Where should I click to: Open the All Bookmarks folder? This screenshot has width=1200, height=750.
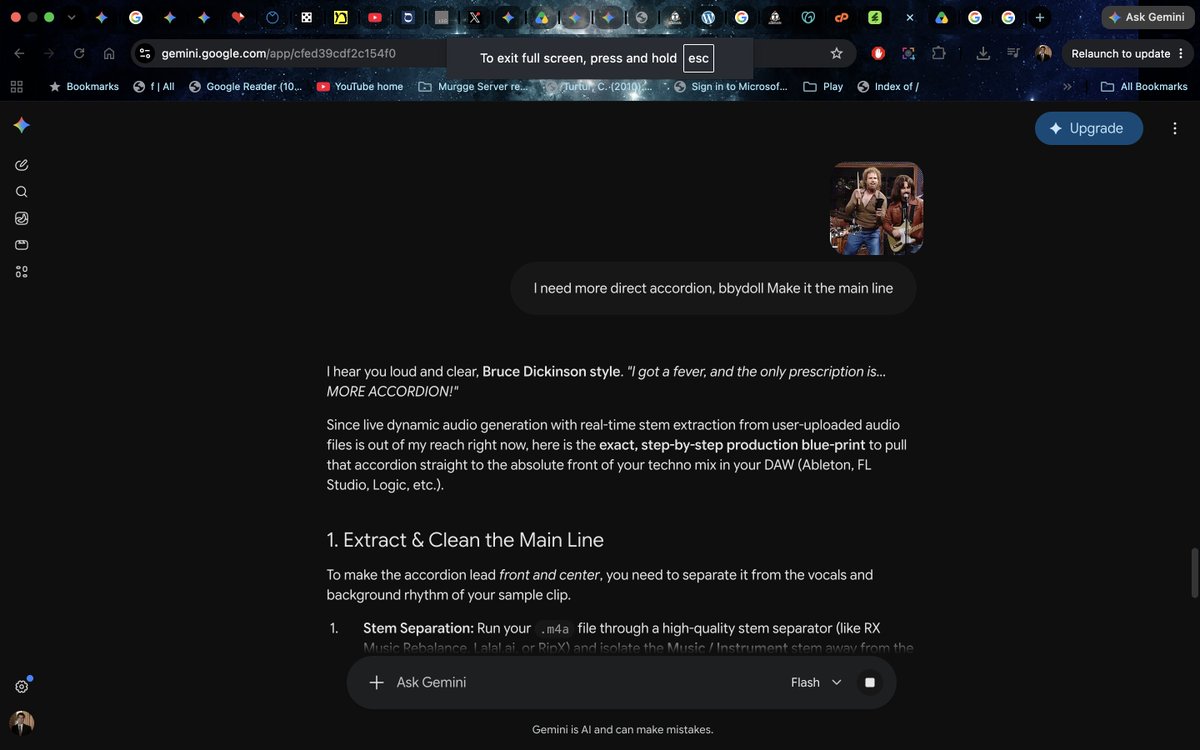pyautogui.click(x=1144, y=87)
